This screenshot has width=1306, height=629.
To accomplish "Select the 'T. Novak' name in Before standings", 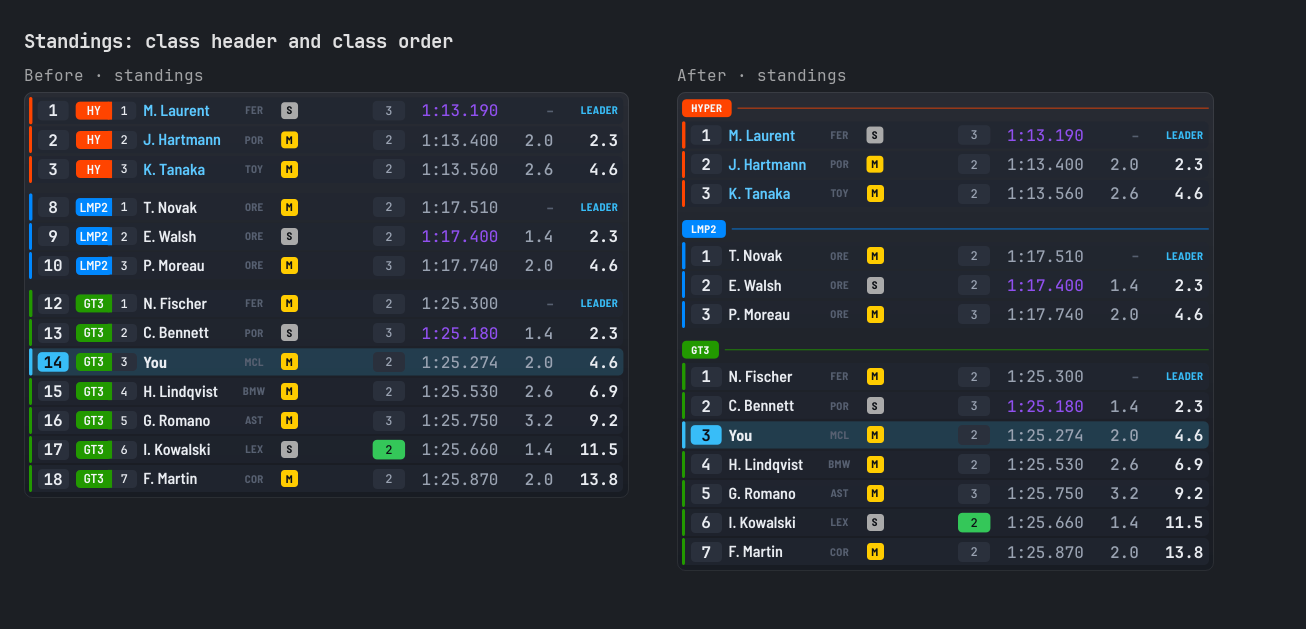I will coord(170,208).
